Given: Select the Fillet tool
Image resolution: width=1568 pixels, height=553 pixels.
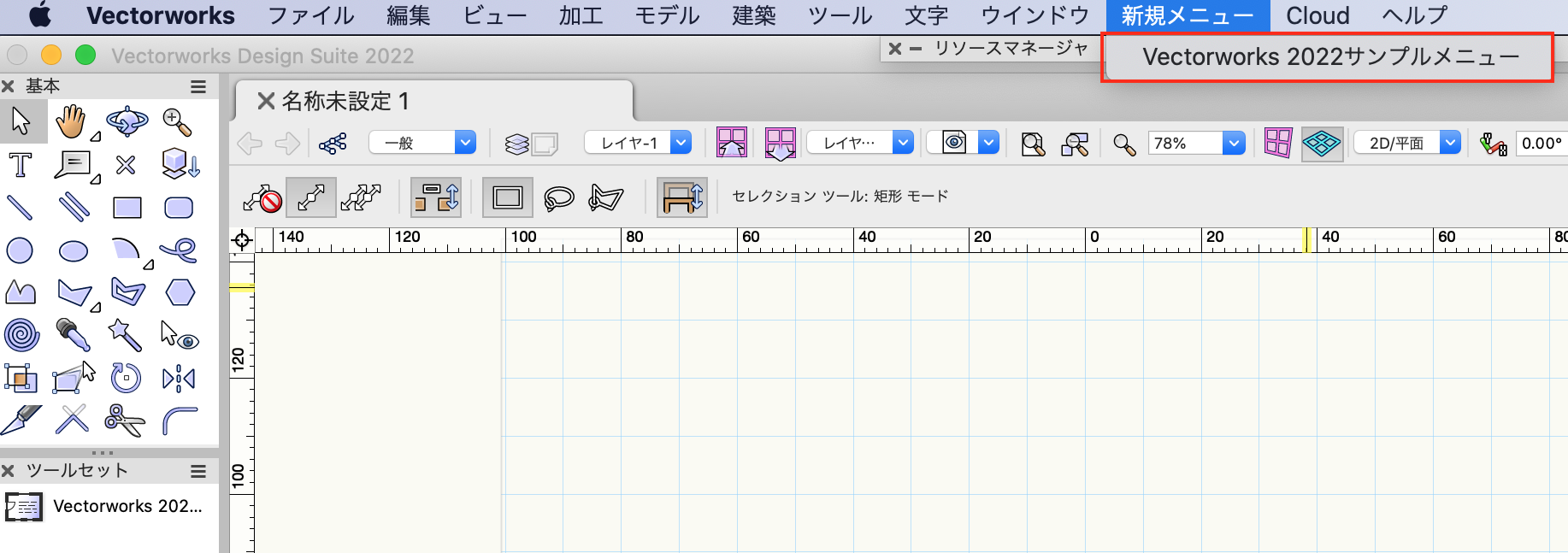Looking at the screenshot, I should tap(180, 420).
